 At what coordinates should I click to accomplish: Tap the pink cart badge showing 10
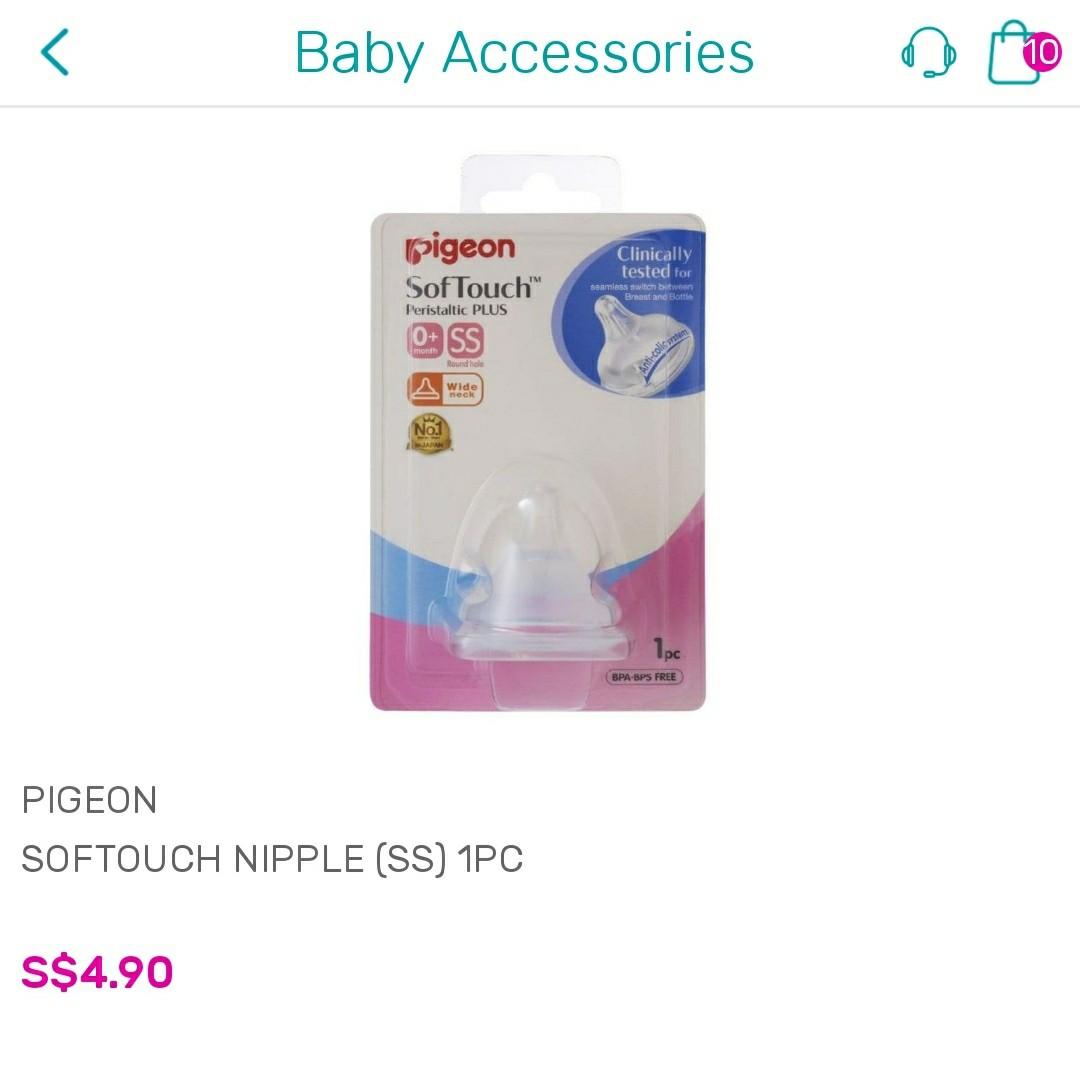[1042, 52]
